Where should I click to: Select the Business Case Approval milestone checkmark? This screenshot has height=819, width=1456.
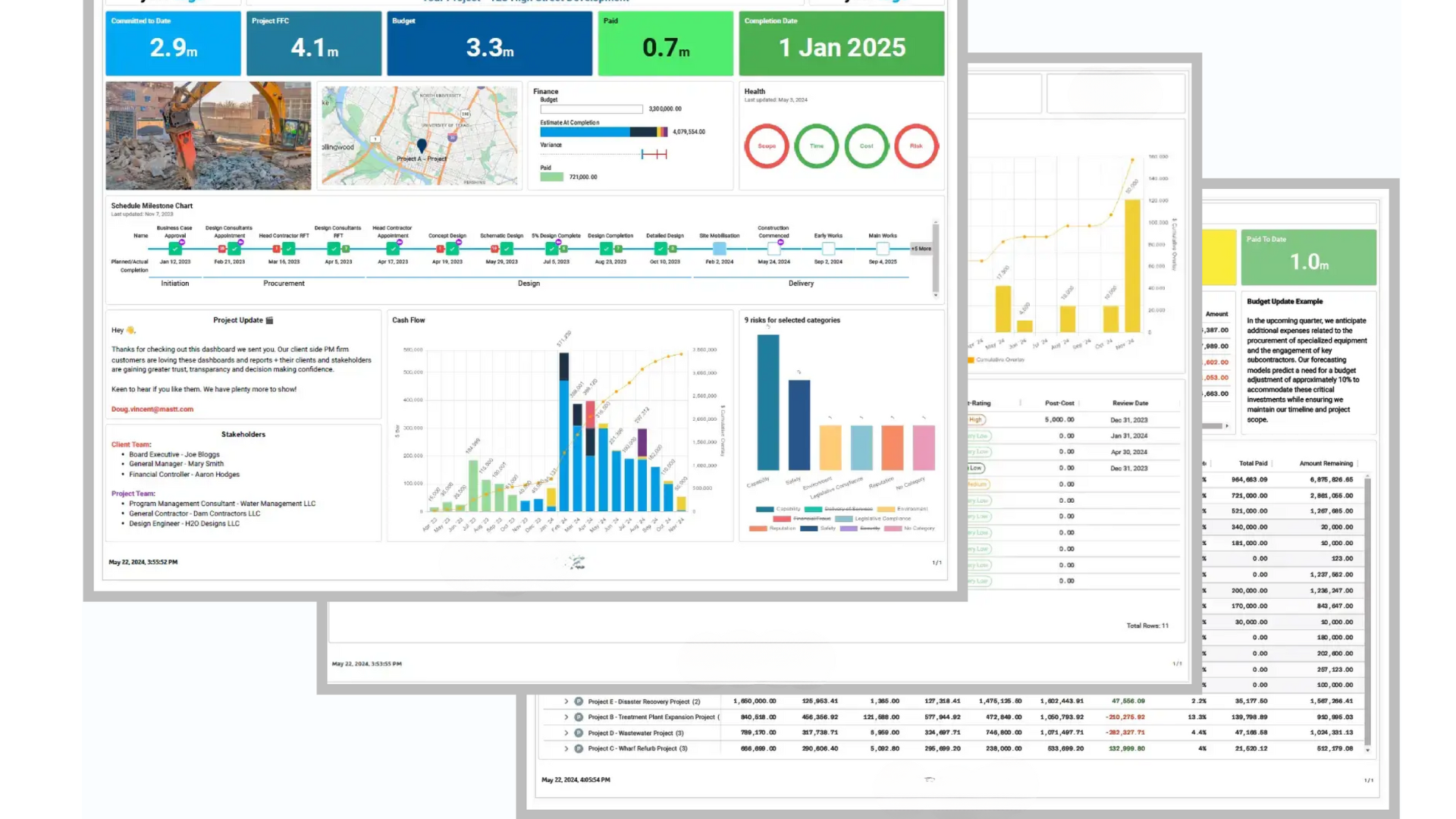[x=175, y=249]
